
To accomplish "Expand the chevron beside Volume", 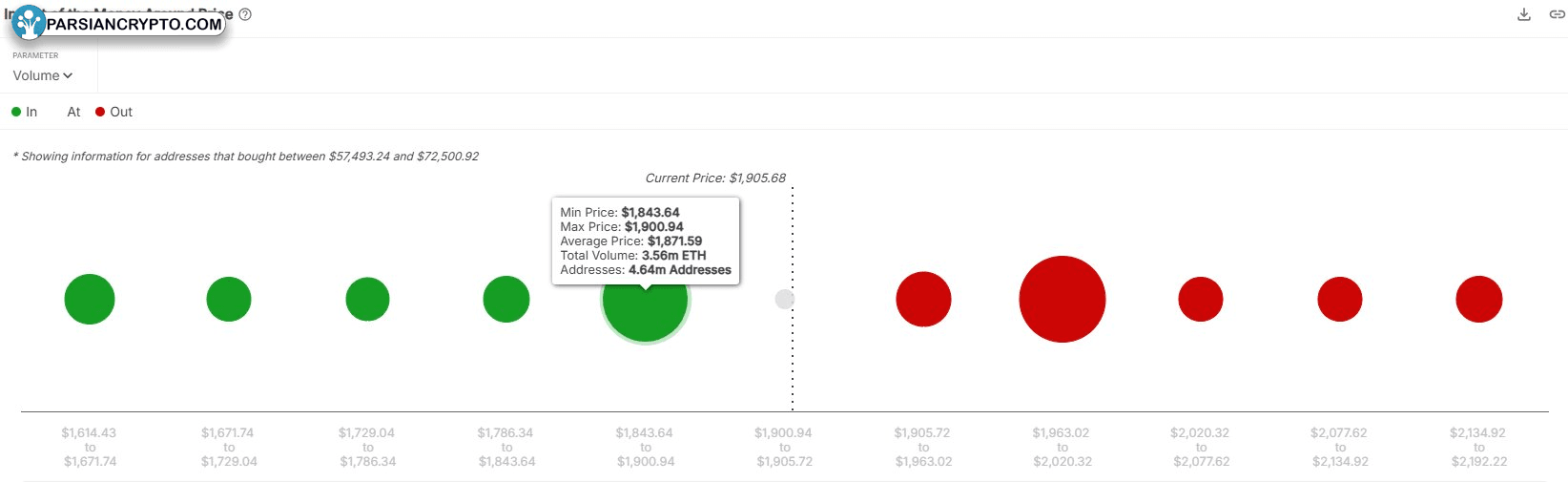I will tap(68, 75).
